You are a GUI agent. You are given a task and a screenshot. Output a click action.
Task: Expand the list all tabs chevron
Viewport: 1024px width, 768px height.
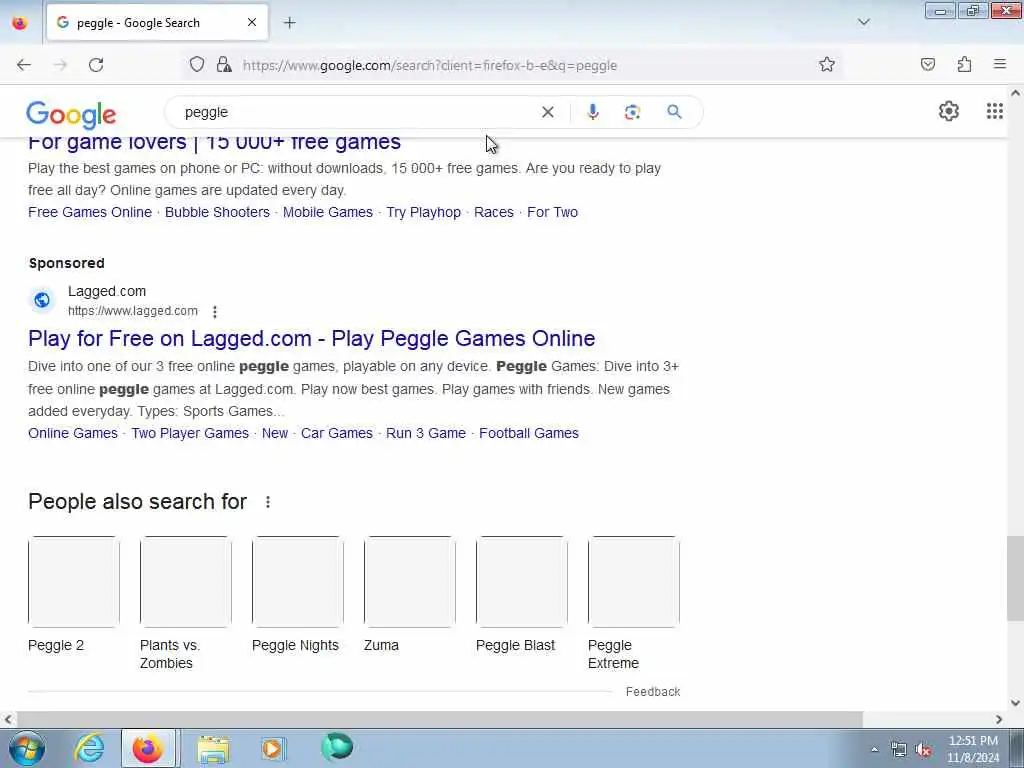(863, 22)
